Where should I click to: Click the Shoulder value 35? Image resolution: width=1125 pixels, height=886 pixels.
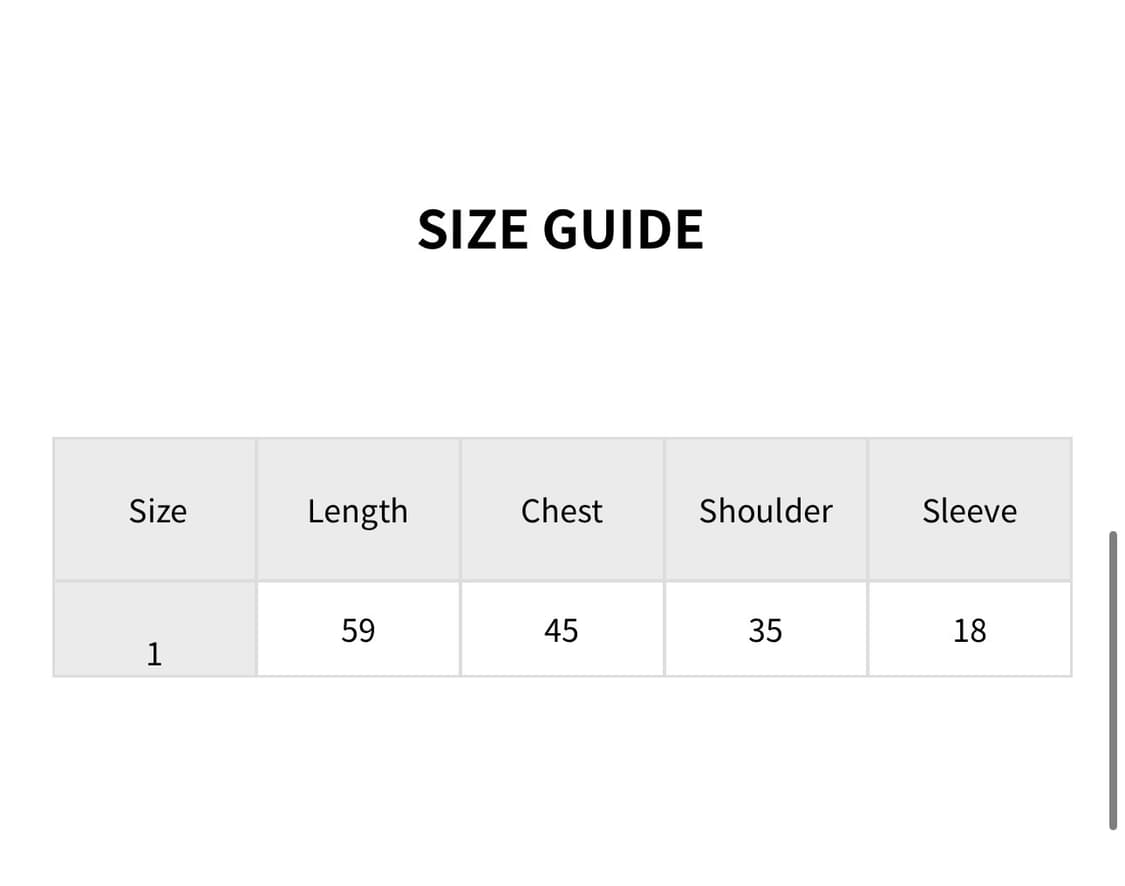point(765,631)
